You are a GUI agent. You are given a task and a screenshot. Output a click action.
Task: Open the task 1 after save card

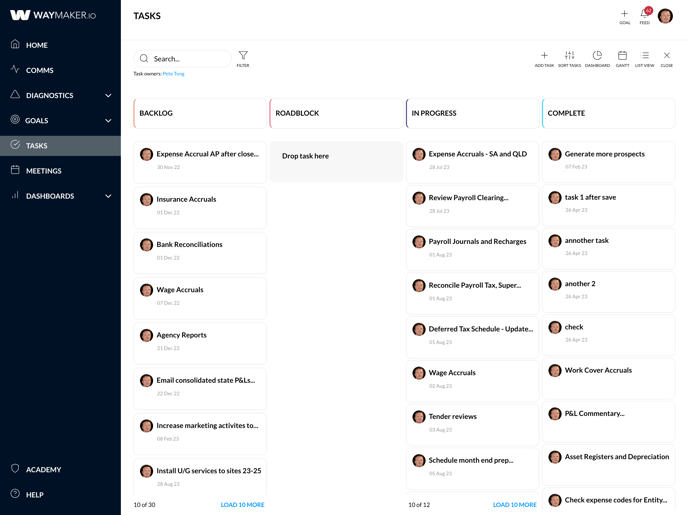(609, 205)
